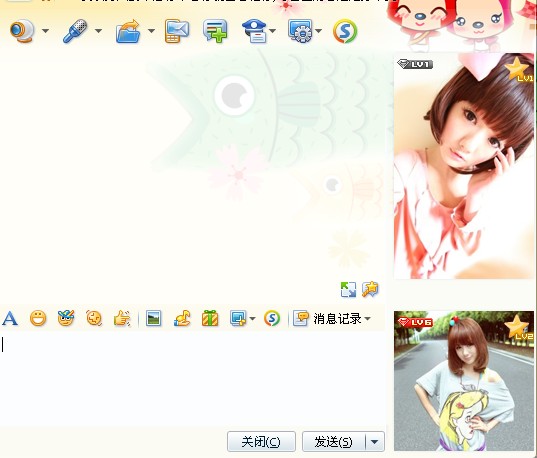Start voice call with microphone icon
Viewport: 537px width, 458px height.
click(75, 31)
